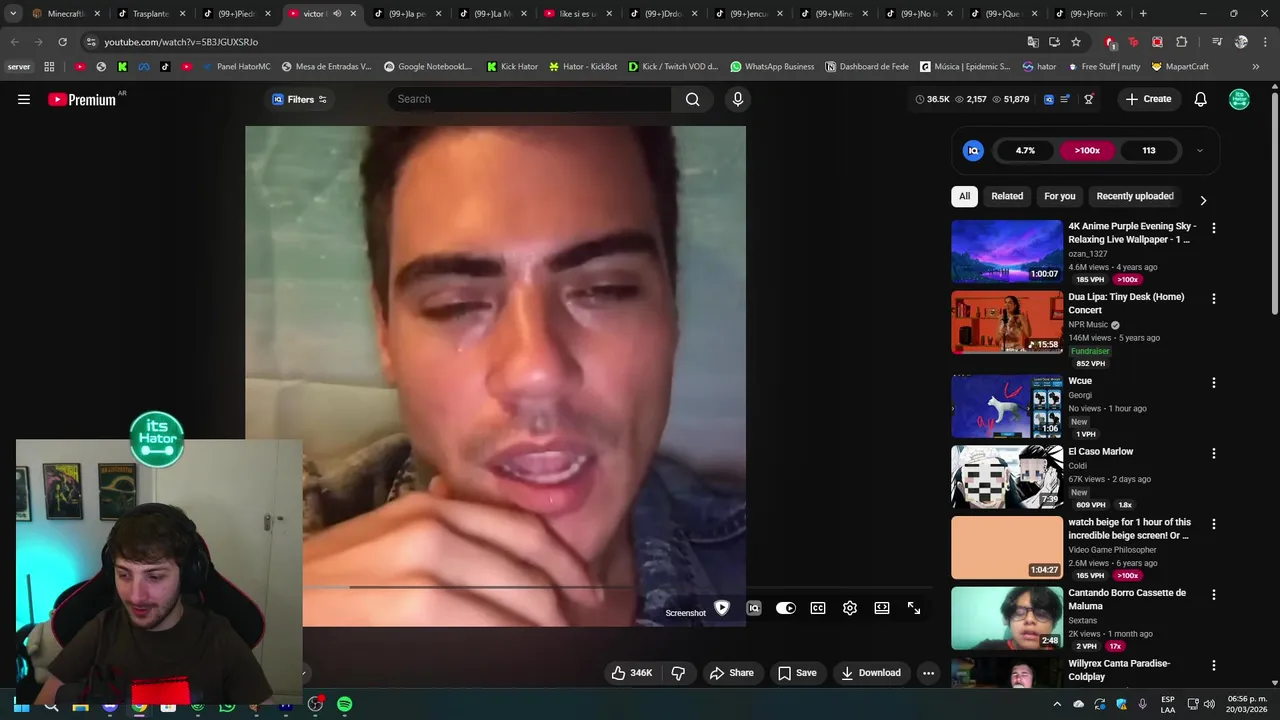Image resolution: width=1280 pixels, height=720 pixels.
Task: Click the vidIQ '>100x' stat pill
Action: [x=1087, y=151]
